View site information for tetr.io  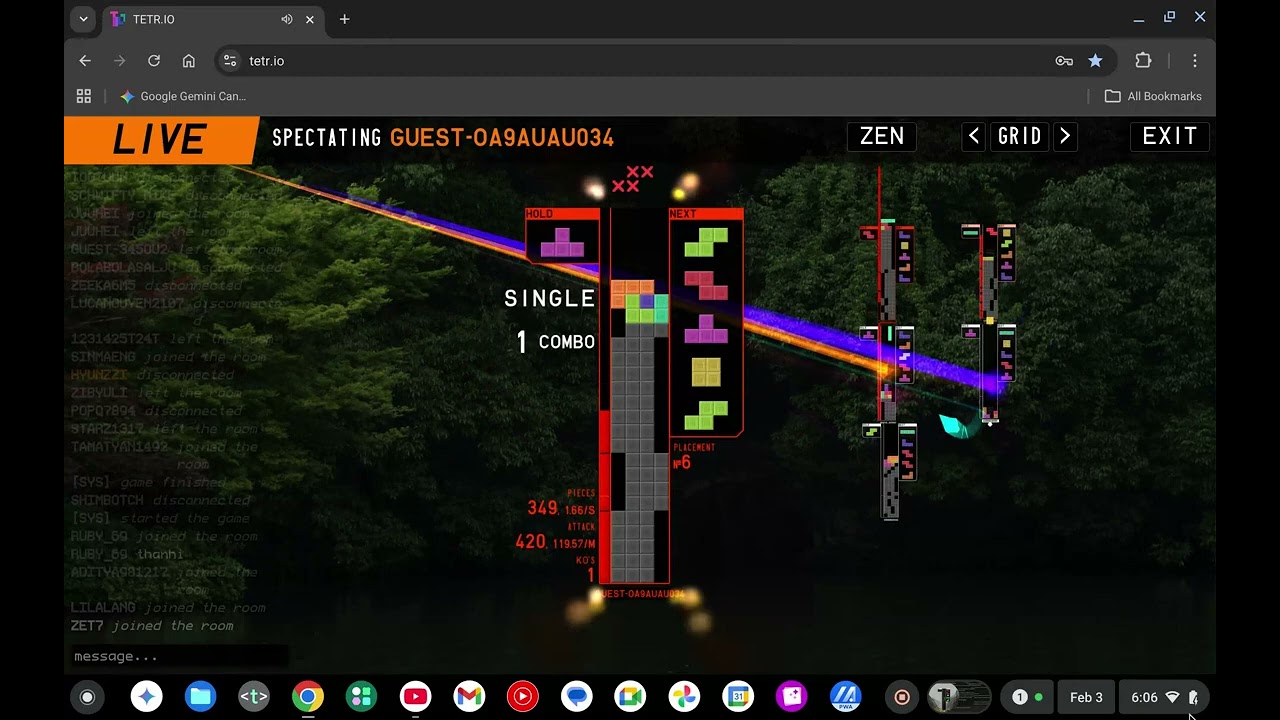(230, 61)
